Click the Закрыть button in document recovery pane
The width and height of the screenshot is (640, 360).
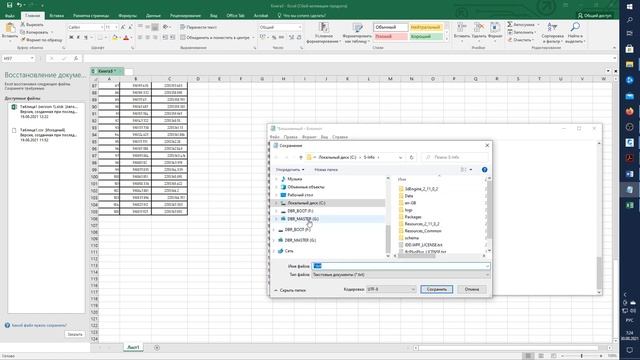pyautogui.click(x=75, y=334)
